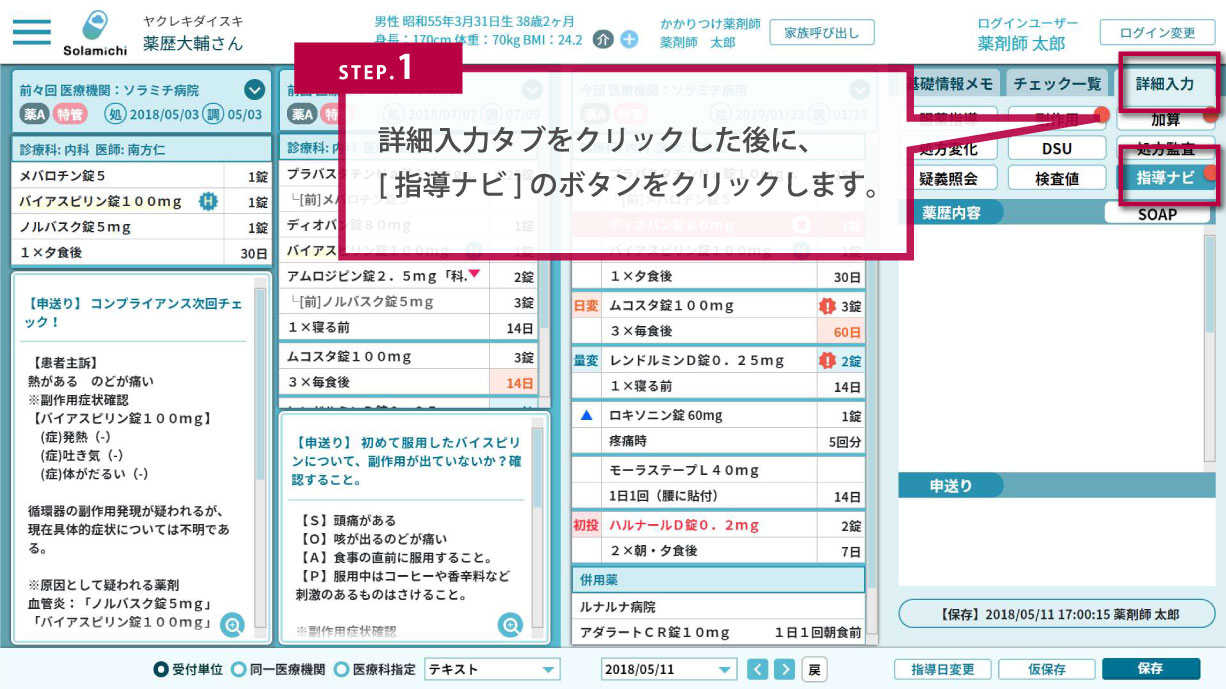
Task: Go to the next date with right arrow
Action: (785, 669)
